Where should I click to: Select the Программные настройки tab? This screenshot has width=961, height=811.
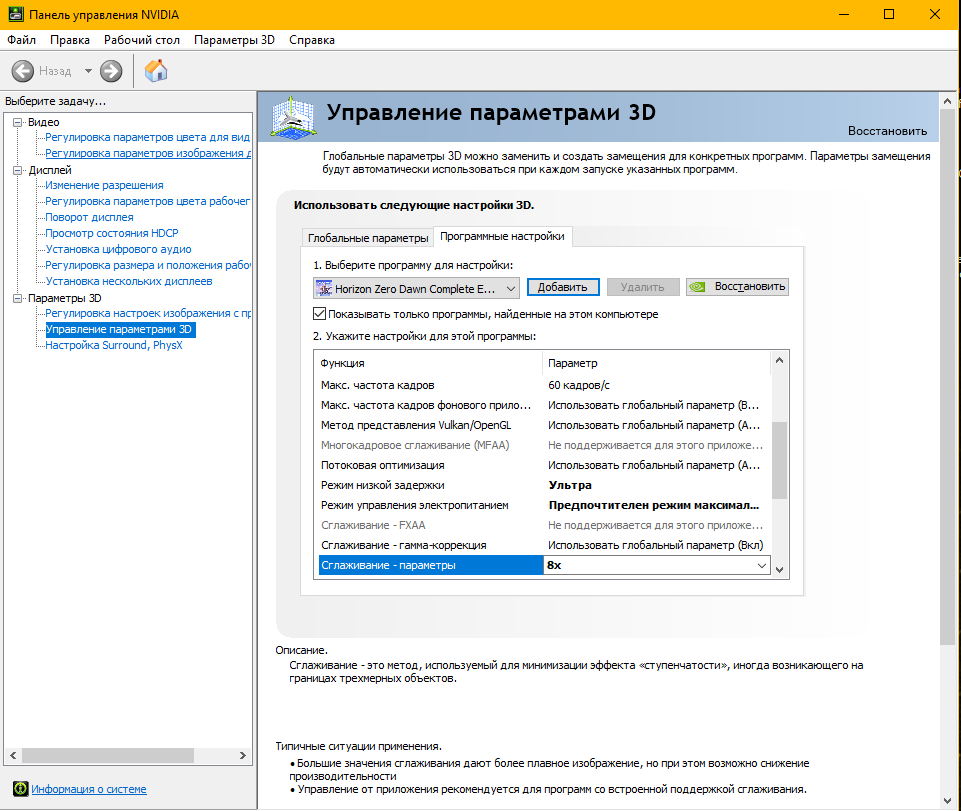pyautogui.click(x=503, y=236)
